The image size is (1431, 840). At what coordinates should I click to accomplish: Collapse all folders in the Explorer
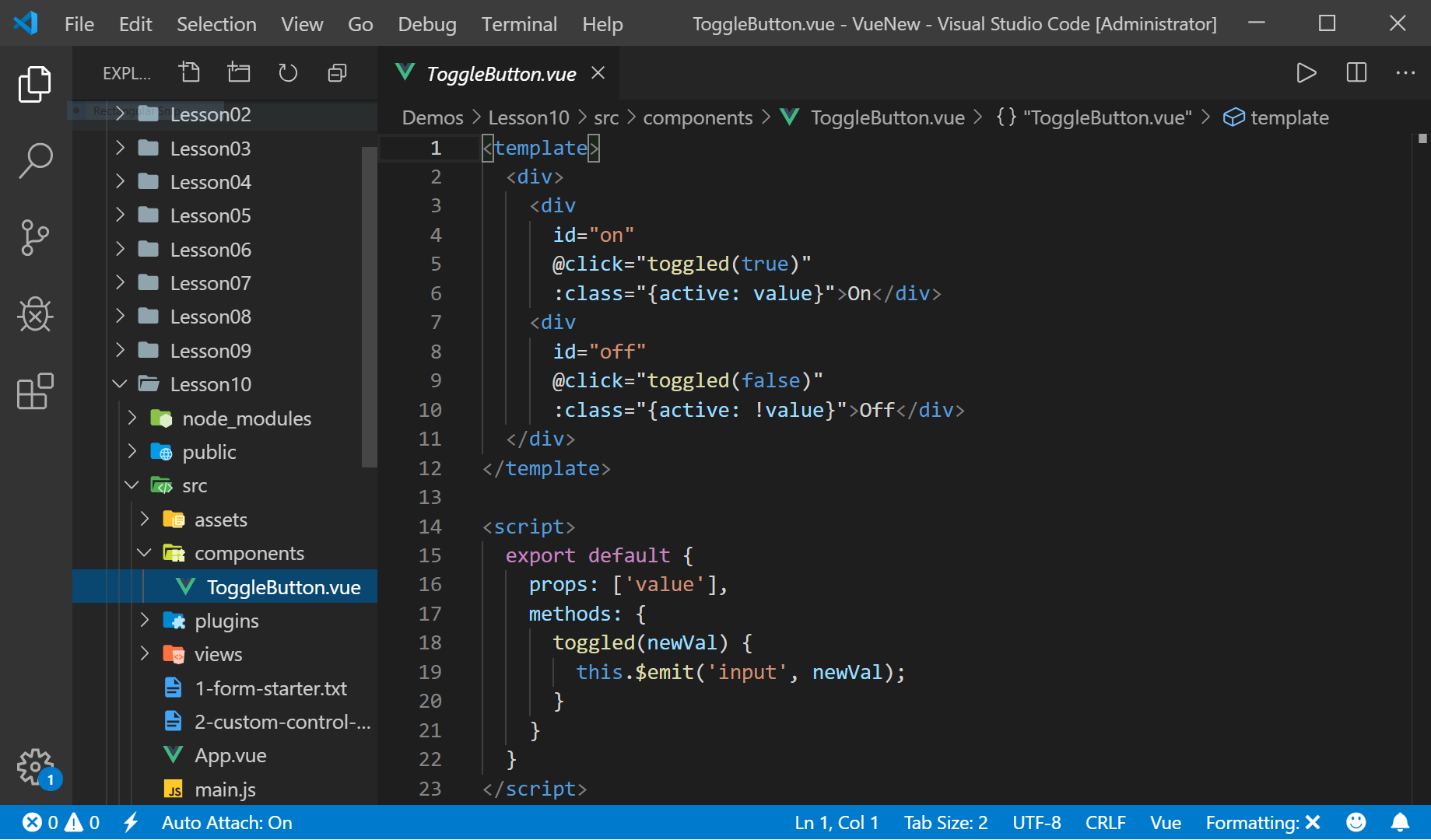point(336,72)
